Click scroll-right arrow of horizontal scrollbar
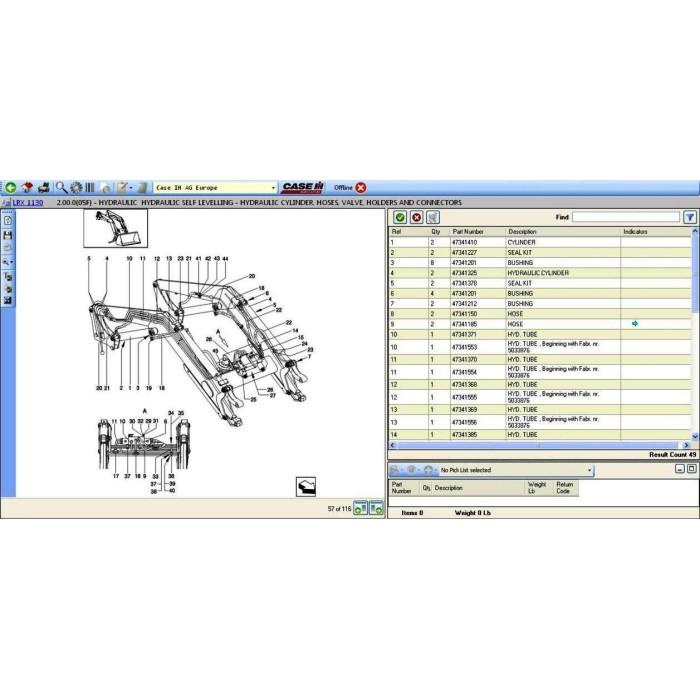Screen dimensions: 700x700 [x=687, y=445]
